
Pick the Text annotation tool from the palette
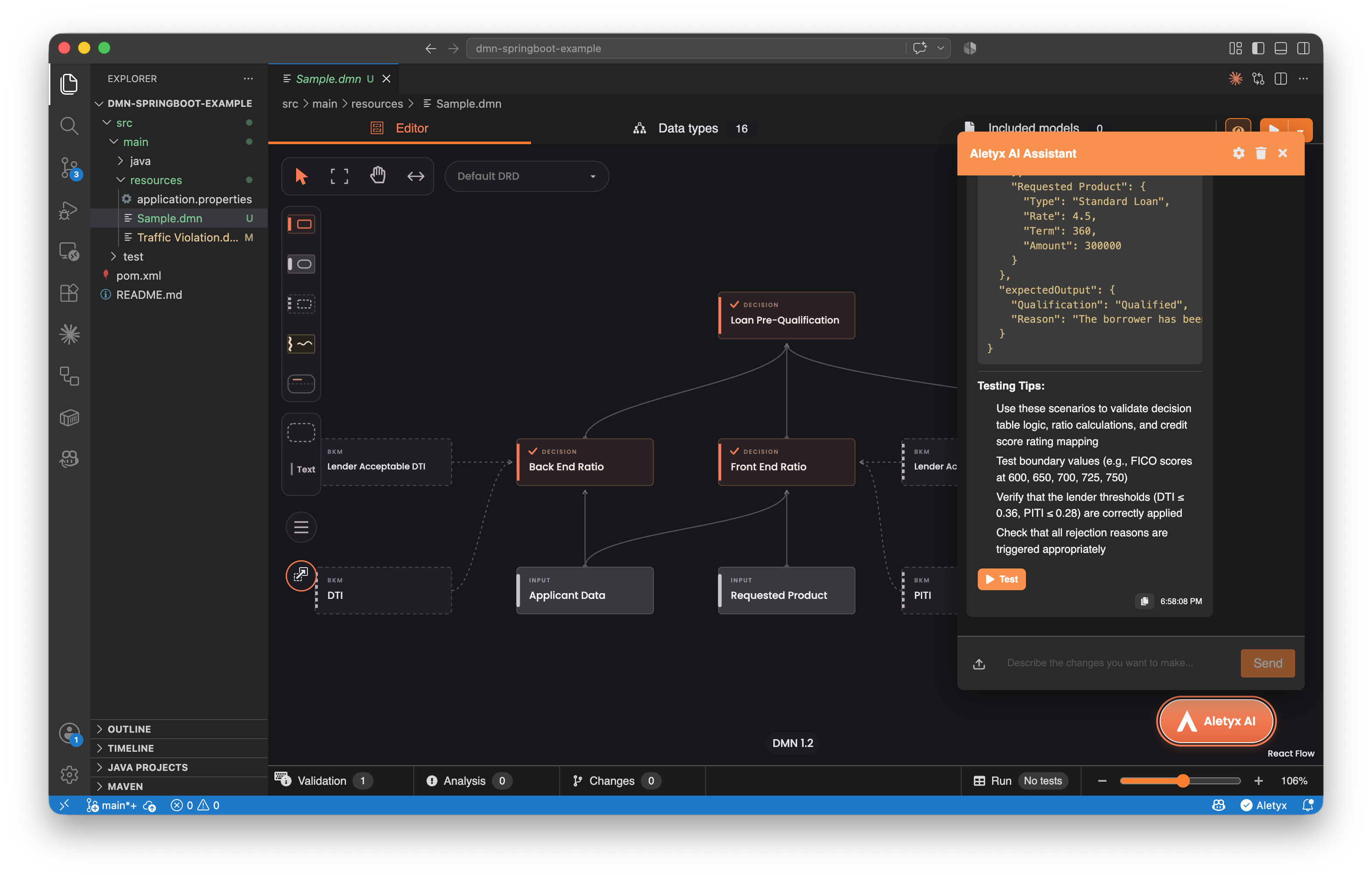click(302, 469)
